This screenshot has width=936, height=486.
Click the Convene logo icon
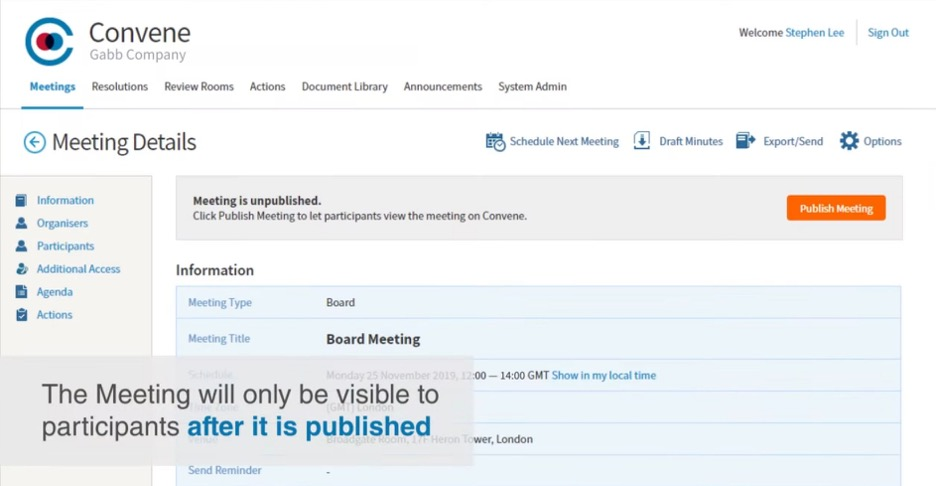(49, 41)
